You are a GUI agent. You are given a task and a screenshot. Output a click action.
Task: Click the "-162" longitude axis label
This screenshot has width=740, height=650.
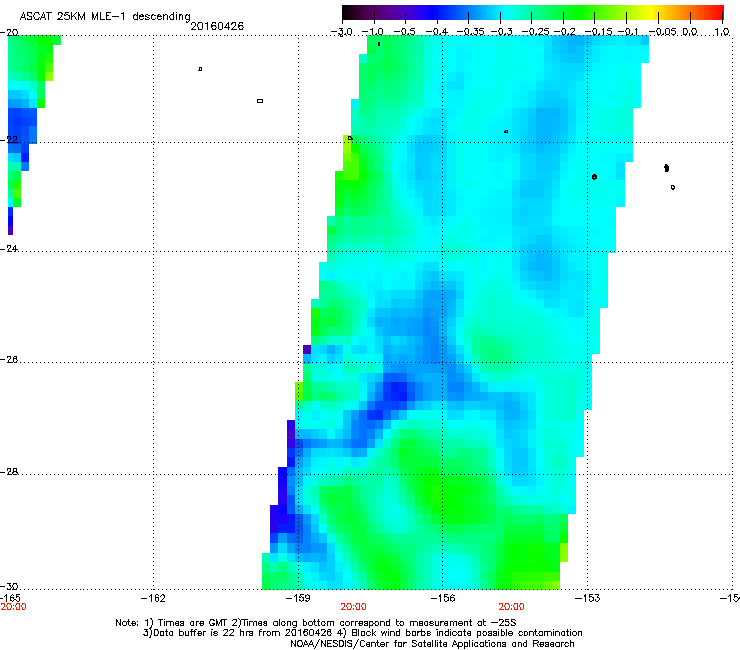click(x=153, y=598)
